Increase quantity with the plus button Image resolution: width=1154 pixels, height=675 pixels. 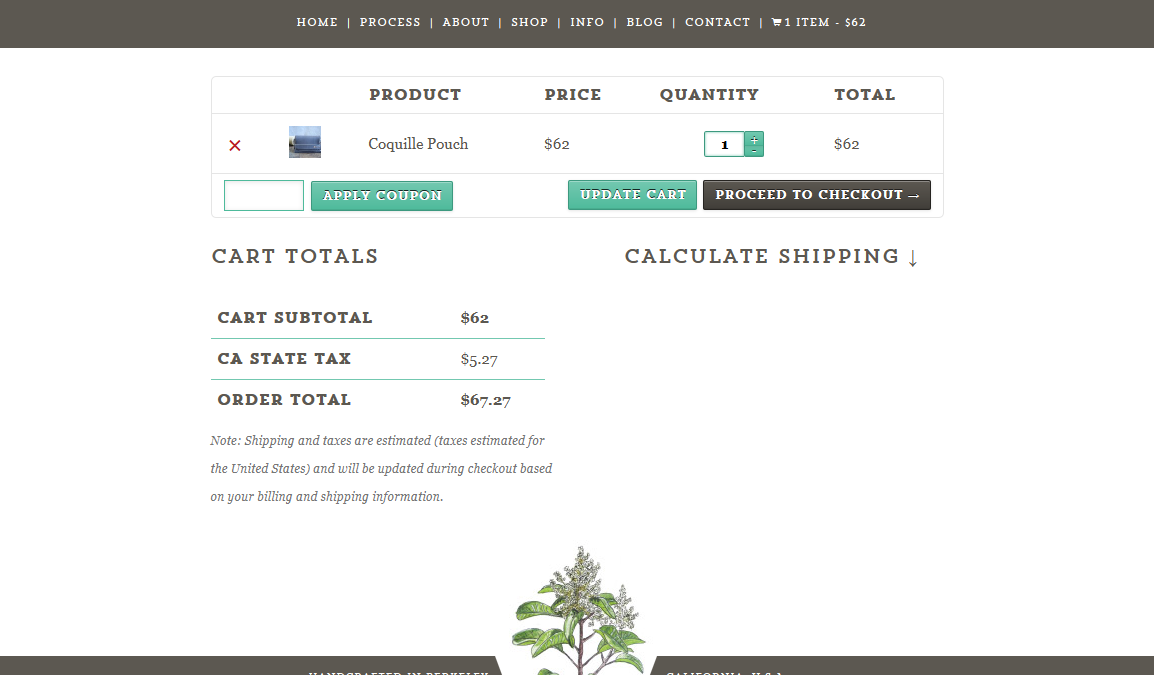(x=754, y=139)
